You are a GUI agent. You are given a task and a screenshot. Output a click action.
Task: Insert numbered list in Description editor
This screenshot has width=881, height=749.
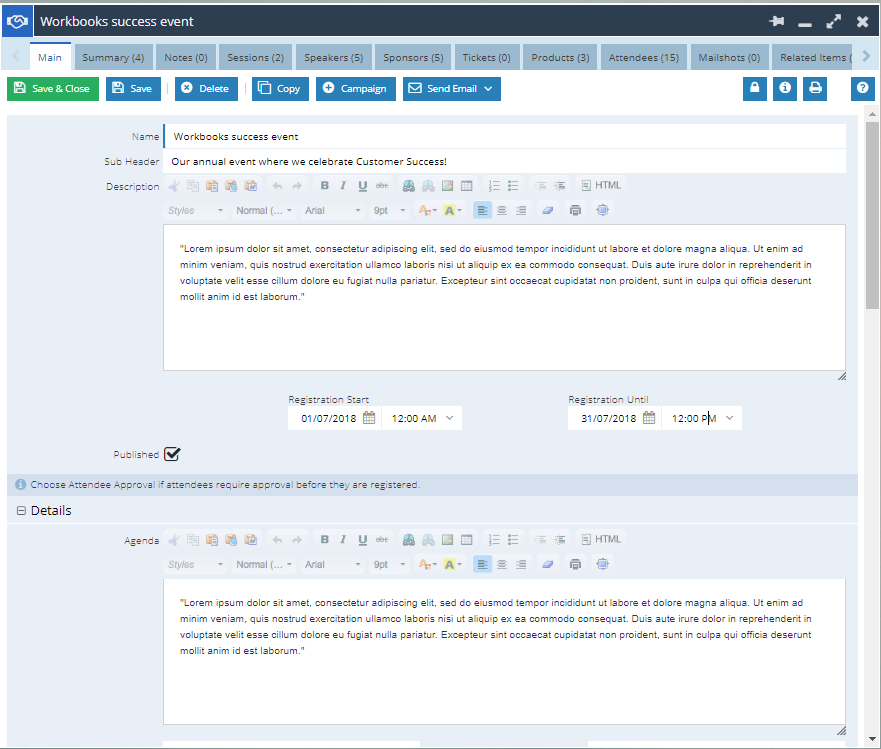click(x=494, y=185)
